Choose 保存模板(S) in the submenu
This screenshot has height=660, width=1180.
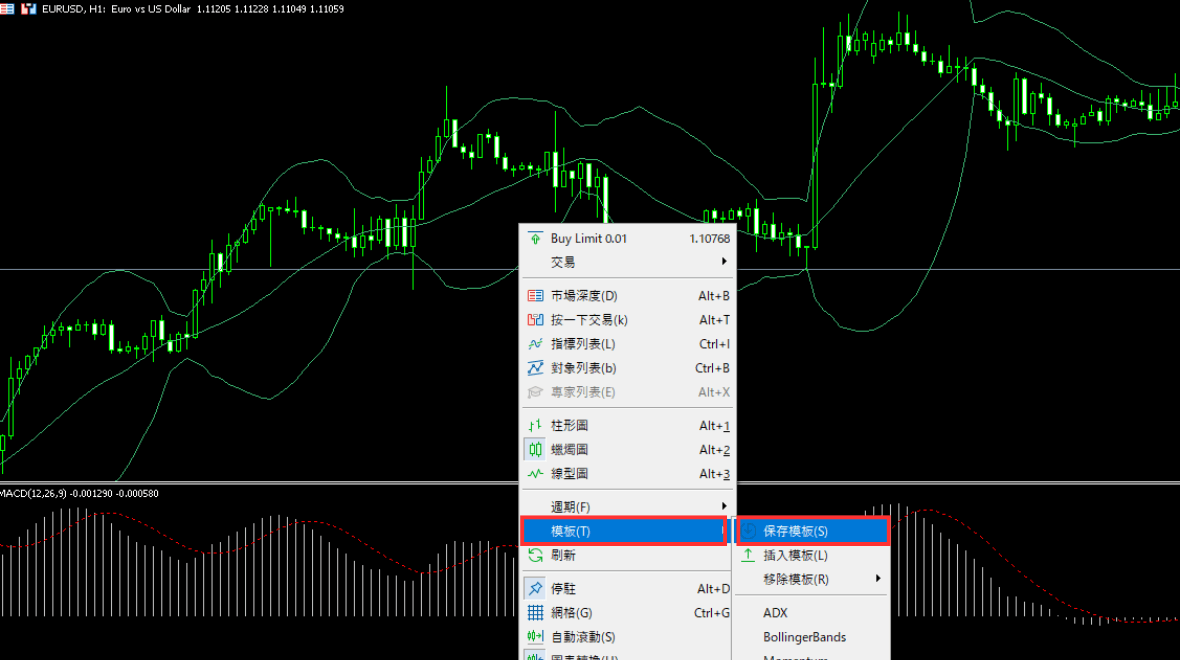pyautogui.click(x=813, y=531)
